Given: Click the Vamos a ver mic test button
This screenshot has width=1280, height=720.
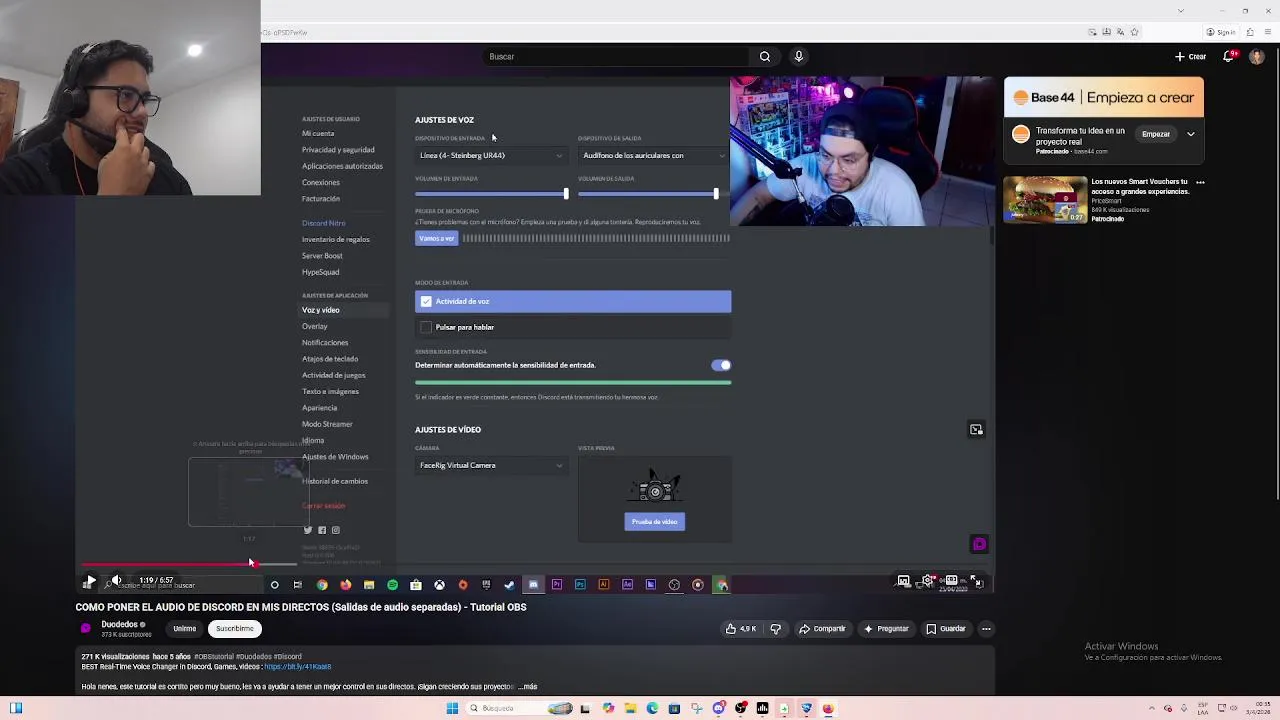Looking at the screenshot, I should pos(436,238).
